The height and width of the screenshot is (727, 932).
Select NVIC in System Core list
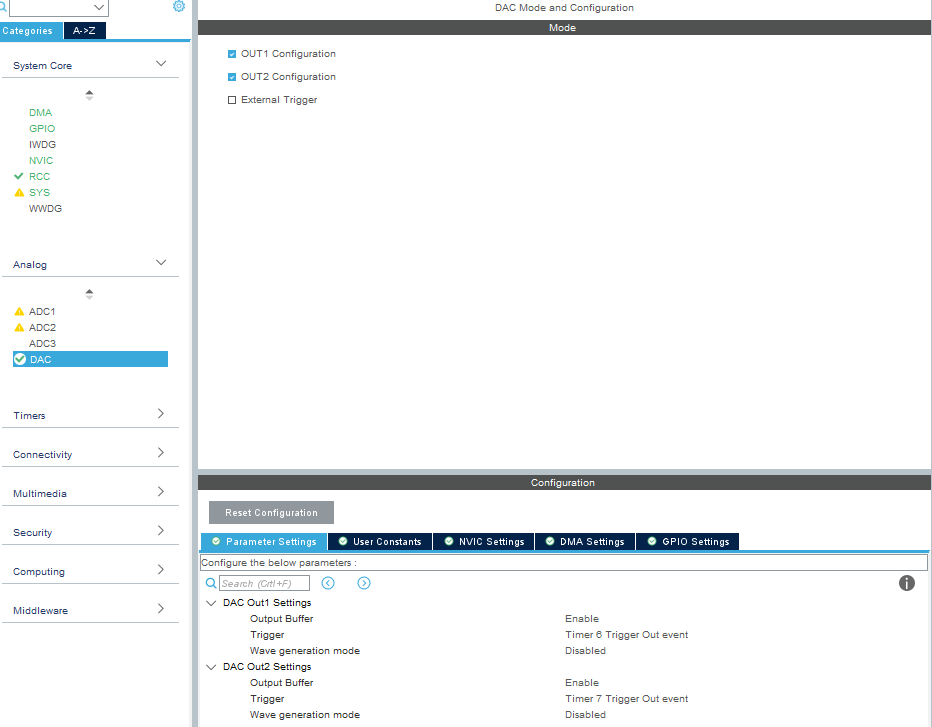(41, 160)
